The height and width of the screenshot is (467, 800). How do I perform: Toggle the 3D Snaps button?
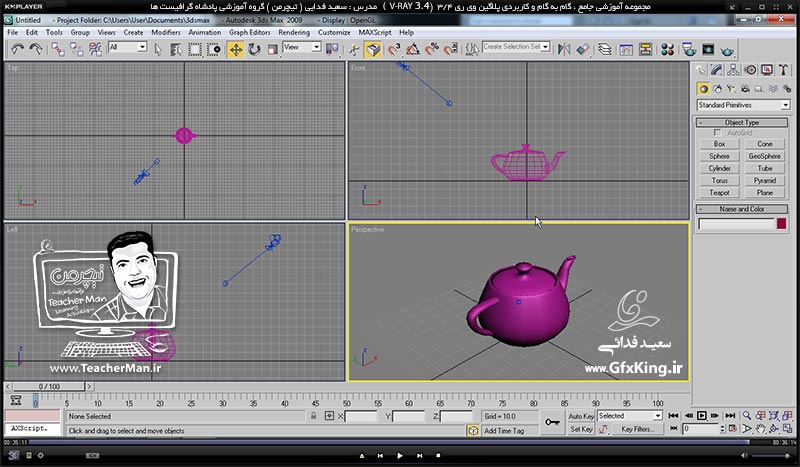[394, 50]
